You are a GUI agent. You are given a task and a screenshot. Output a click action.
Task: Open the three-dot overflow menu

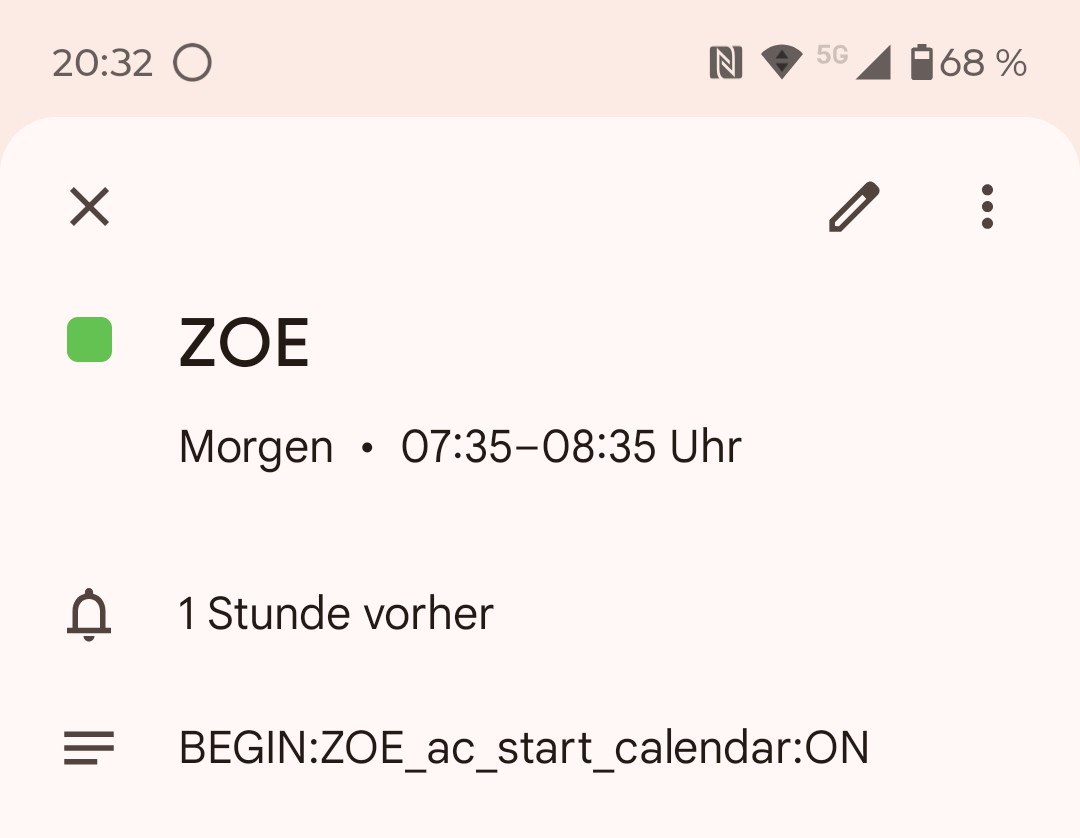[987, 207]
